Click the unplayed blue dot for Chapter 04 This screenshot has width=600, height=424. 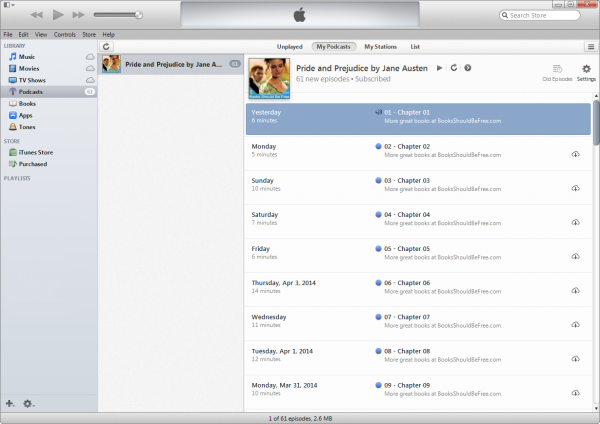point(378,214)
